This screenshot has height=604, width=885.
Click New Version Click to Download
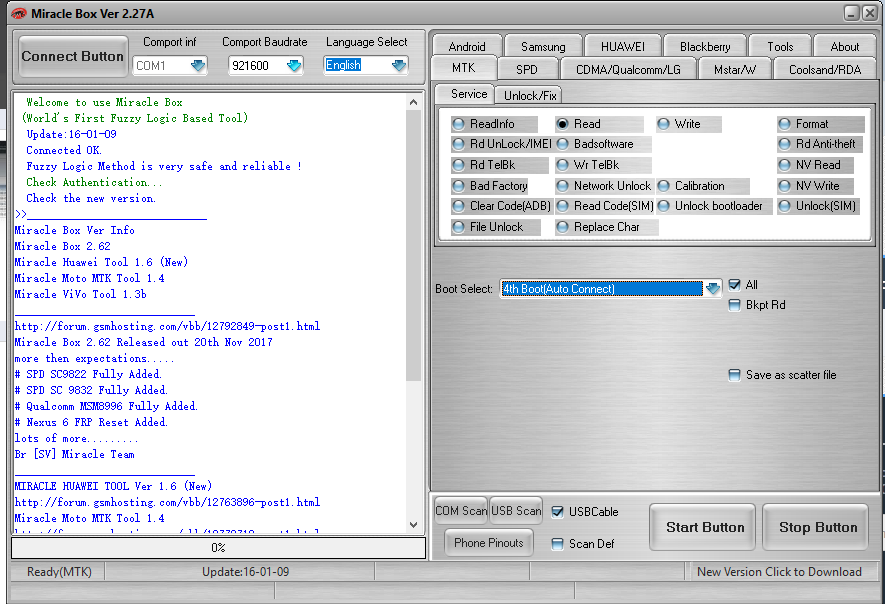[779, 572]
